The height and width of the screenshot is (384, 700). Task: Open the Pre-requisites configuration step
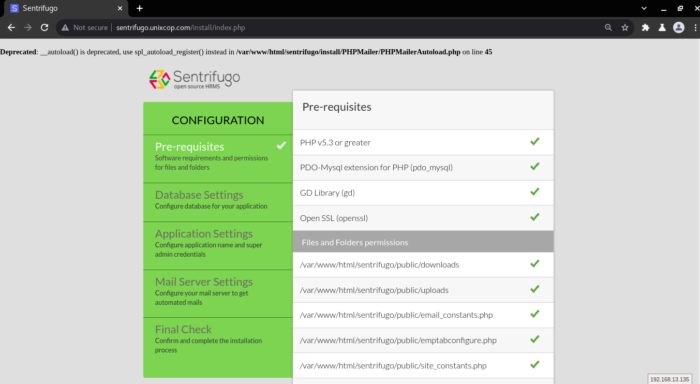[x=218, y=158]
